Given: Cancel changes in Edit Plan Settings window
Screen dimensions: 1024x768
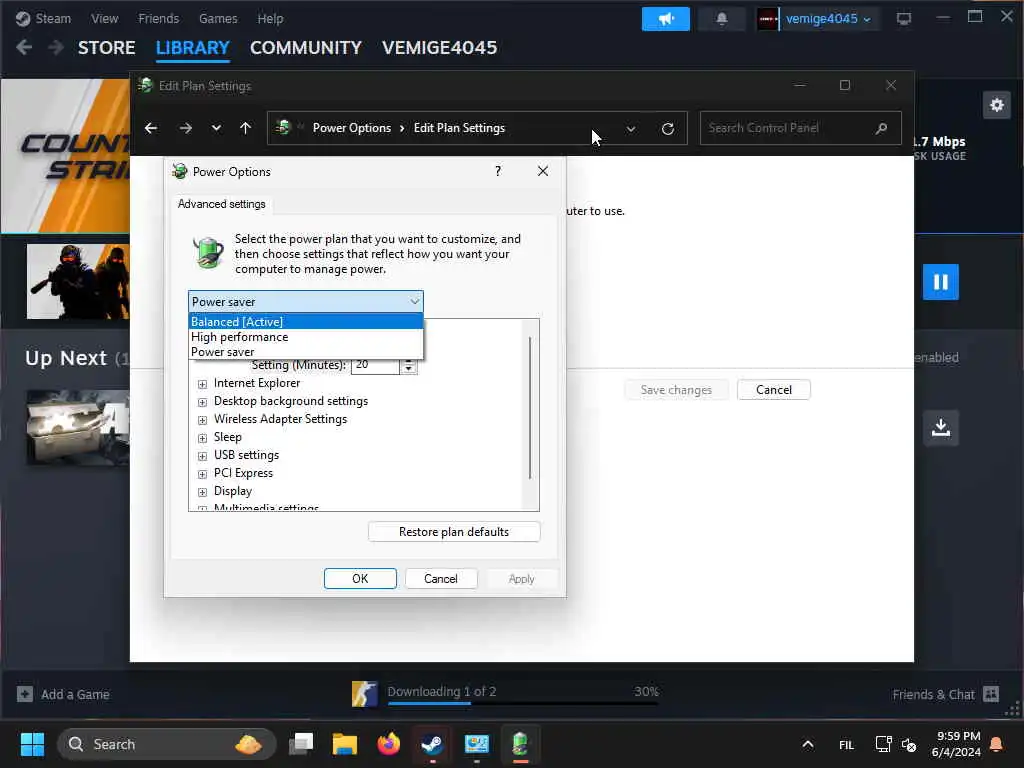Looking at the screenshot, I should pyautogui.click(x=774, y=390).
